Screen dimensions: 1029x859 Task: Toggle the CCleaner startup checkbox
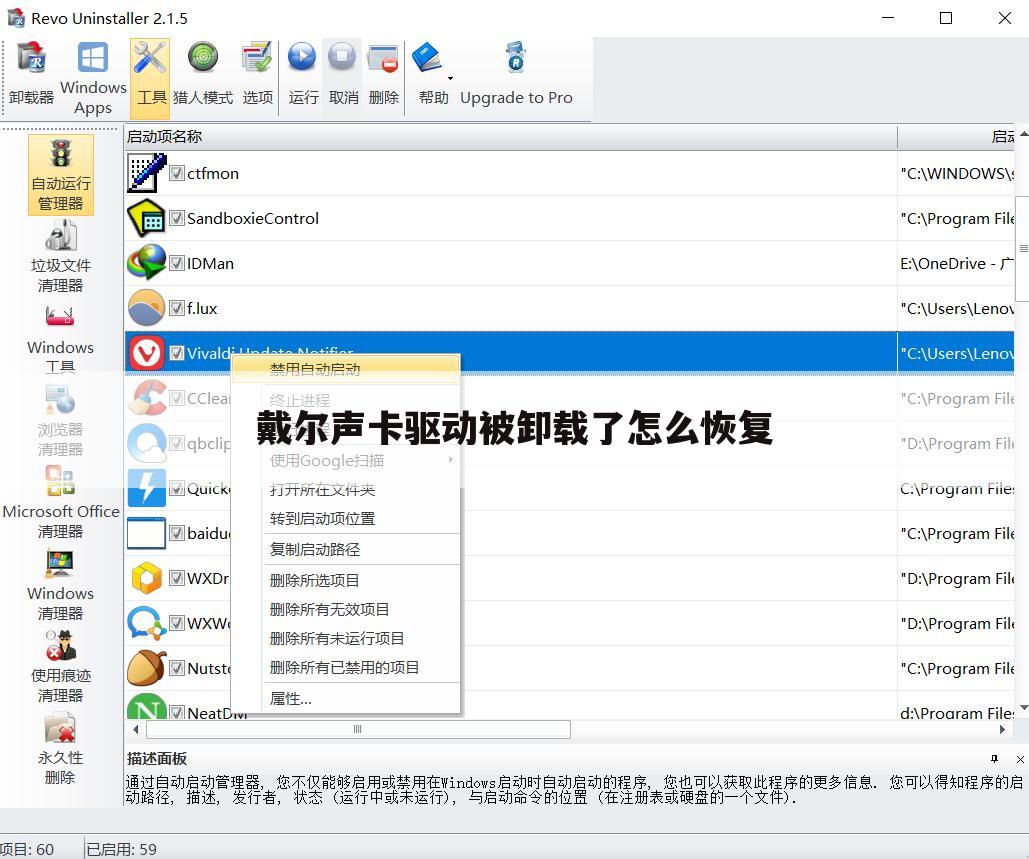177,398
